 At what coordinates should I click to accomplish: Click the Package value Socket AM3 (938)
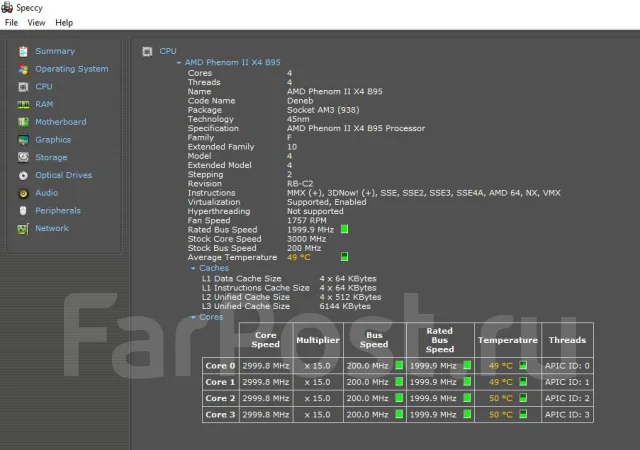323,110
